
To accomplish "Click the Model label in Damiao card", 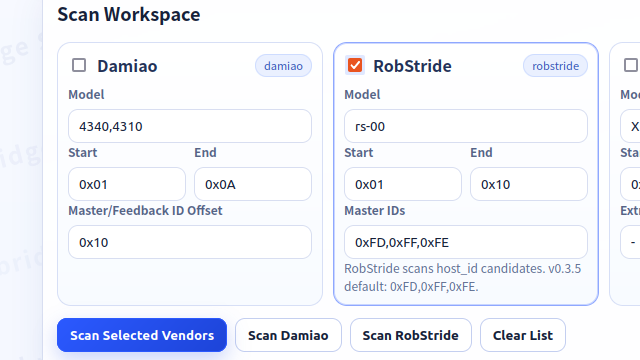I will pos(86,95).
